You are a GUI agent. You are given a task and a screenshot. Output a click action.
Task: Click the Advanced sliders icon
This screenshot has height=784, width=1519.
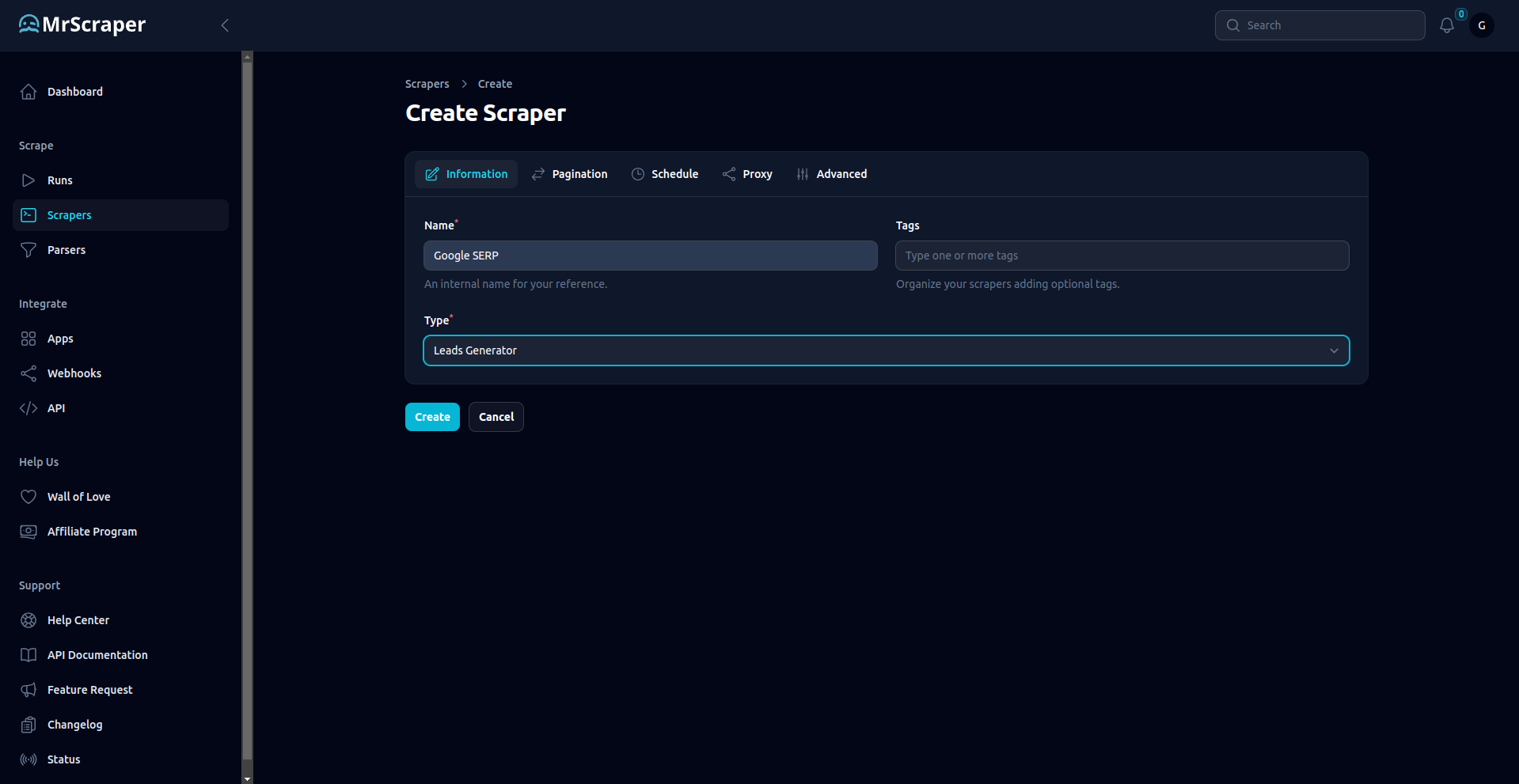(803, 174)
